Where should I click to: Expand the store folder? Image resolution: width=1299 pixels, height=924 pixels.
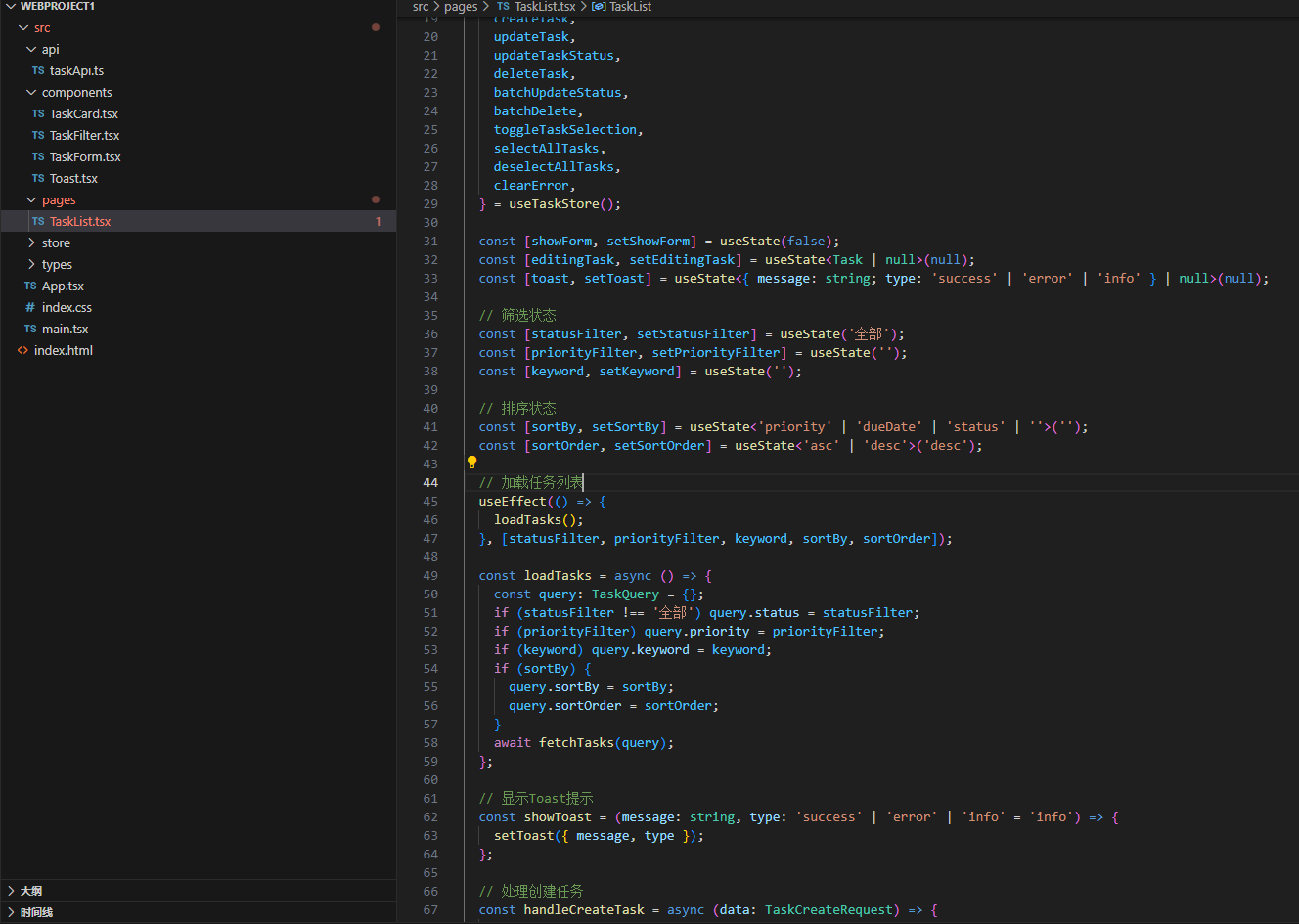click(31, 242)
